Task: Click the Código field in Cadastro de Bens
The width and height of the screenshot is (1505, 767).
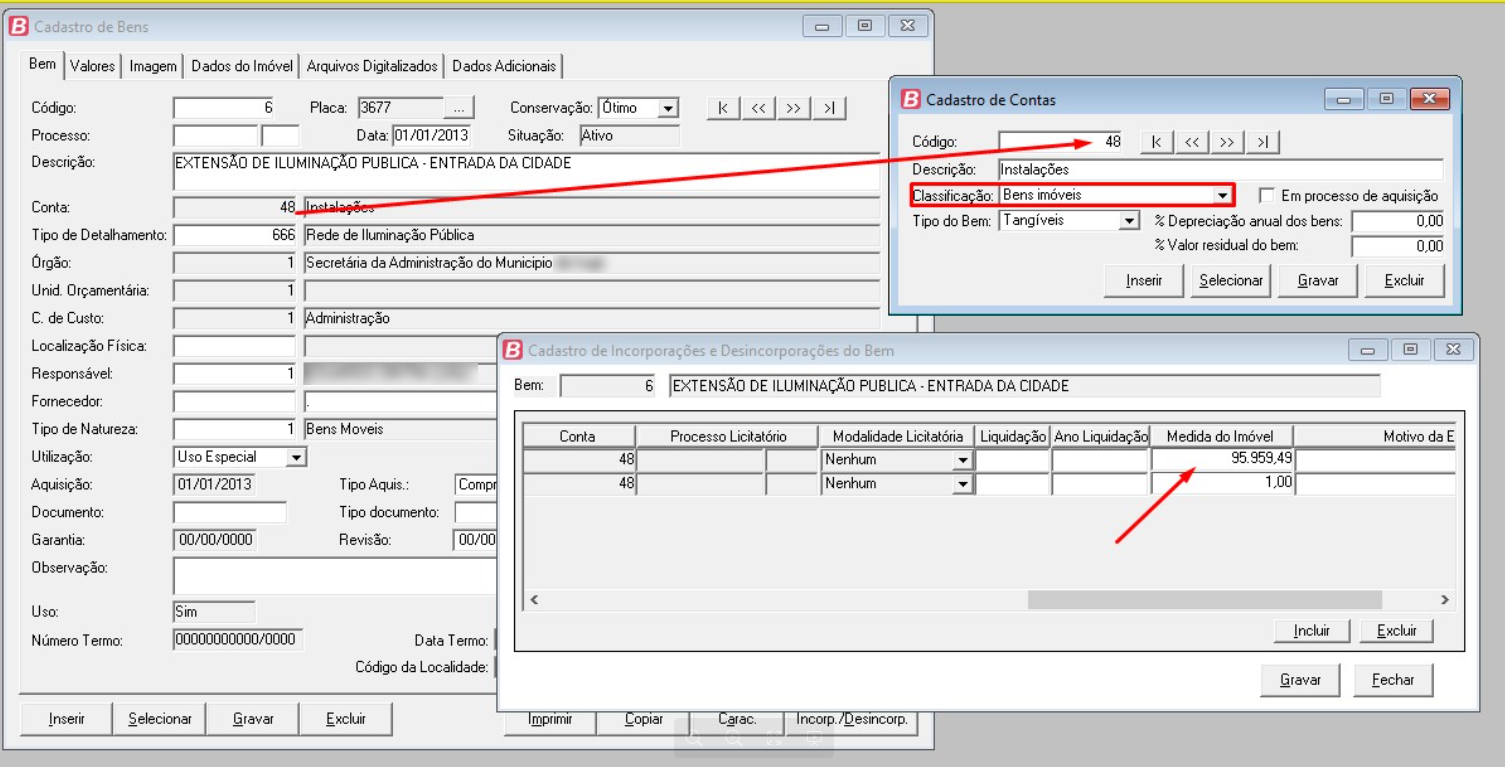Action: tap(224, 108)
